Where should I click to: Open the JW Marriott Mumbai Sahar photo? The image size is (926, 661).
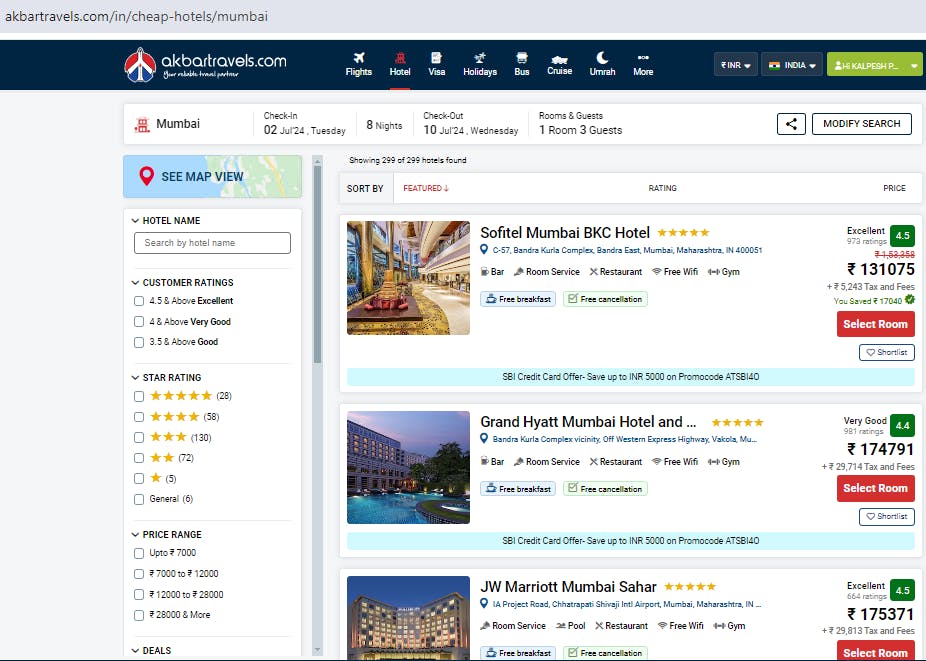click(409, 618)
